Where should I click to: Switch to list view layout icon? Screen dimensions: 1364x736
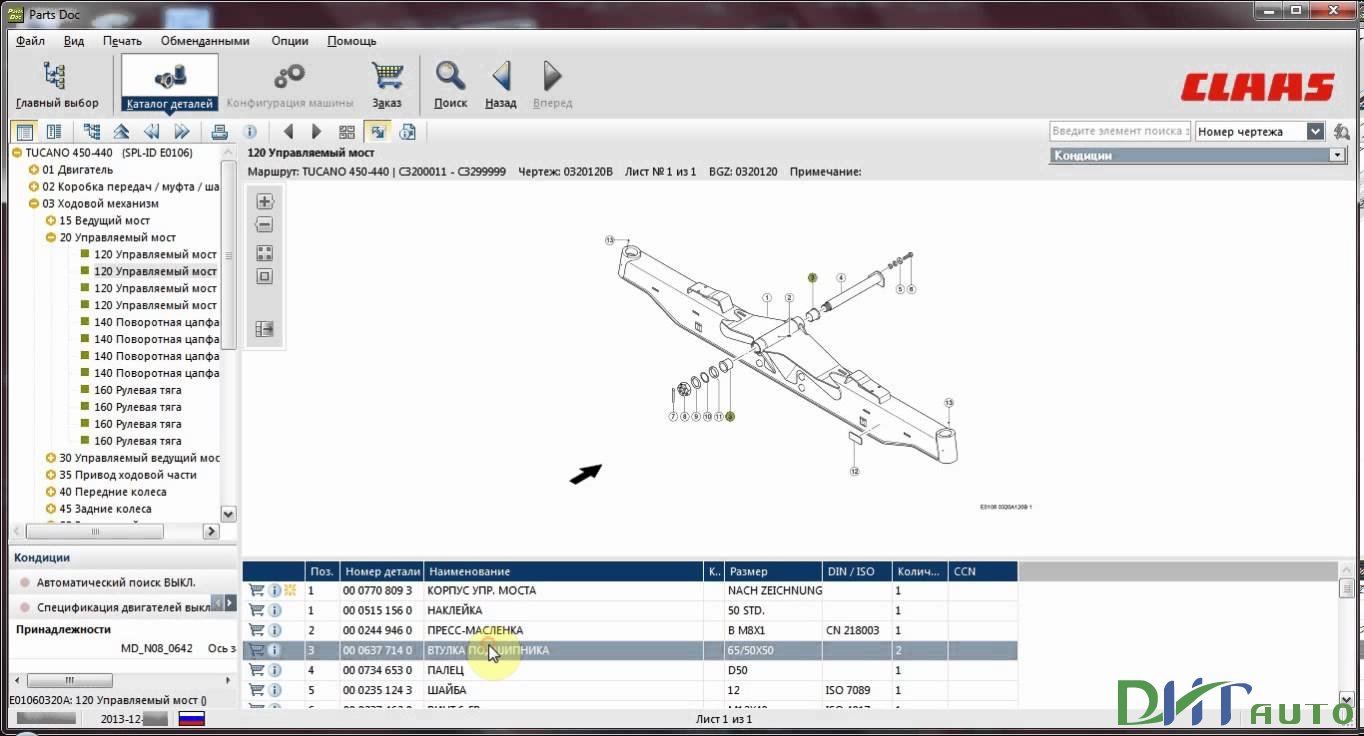(x=54, y=132)
